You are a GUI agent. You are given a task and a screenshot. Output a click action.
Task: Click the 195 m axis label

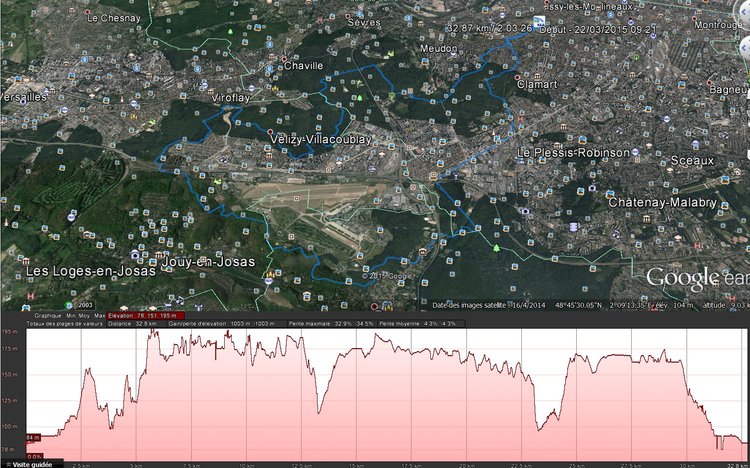(x=9, y=332)
